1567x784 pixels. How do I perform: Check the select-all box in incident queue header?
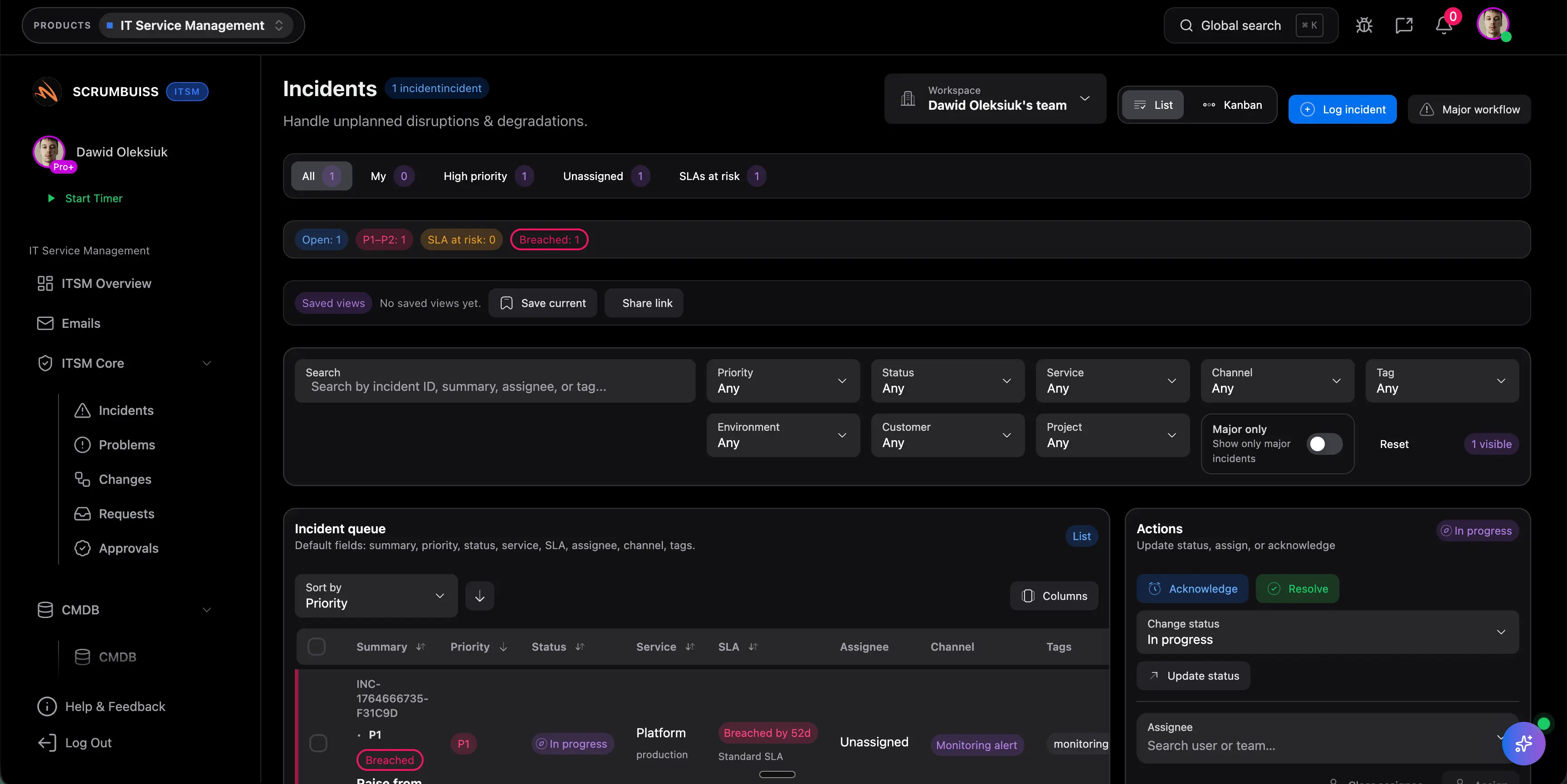pyautogui.click(x=316, y=647)
